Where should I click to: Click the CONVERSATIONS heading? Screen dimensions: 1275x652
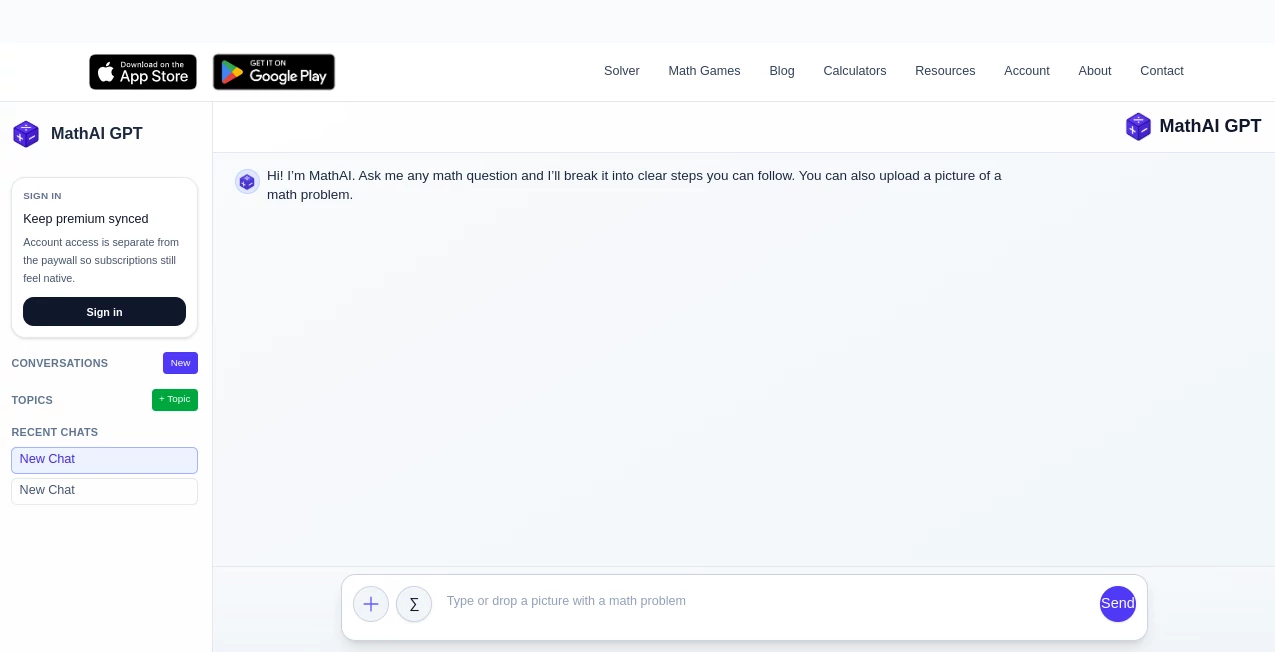click(x=60, y=363)
